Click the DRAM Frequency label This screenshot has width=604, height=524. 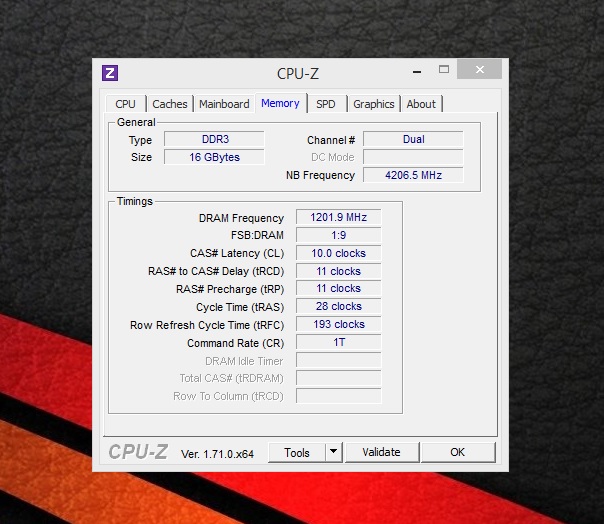241,218
